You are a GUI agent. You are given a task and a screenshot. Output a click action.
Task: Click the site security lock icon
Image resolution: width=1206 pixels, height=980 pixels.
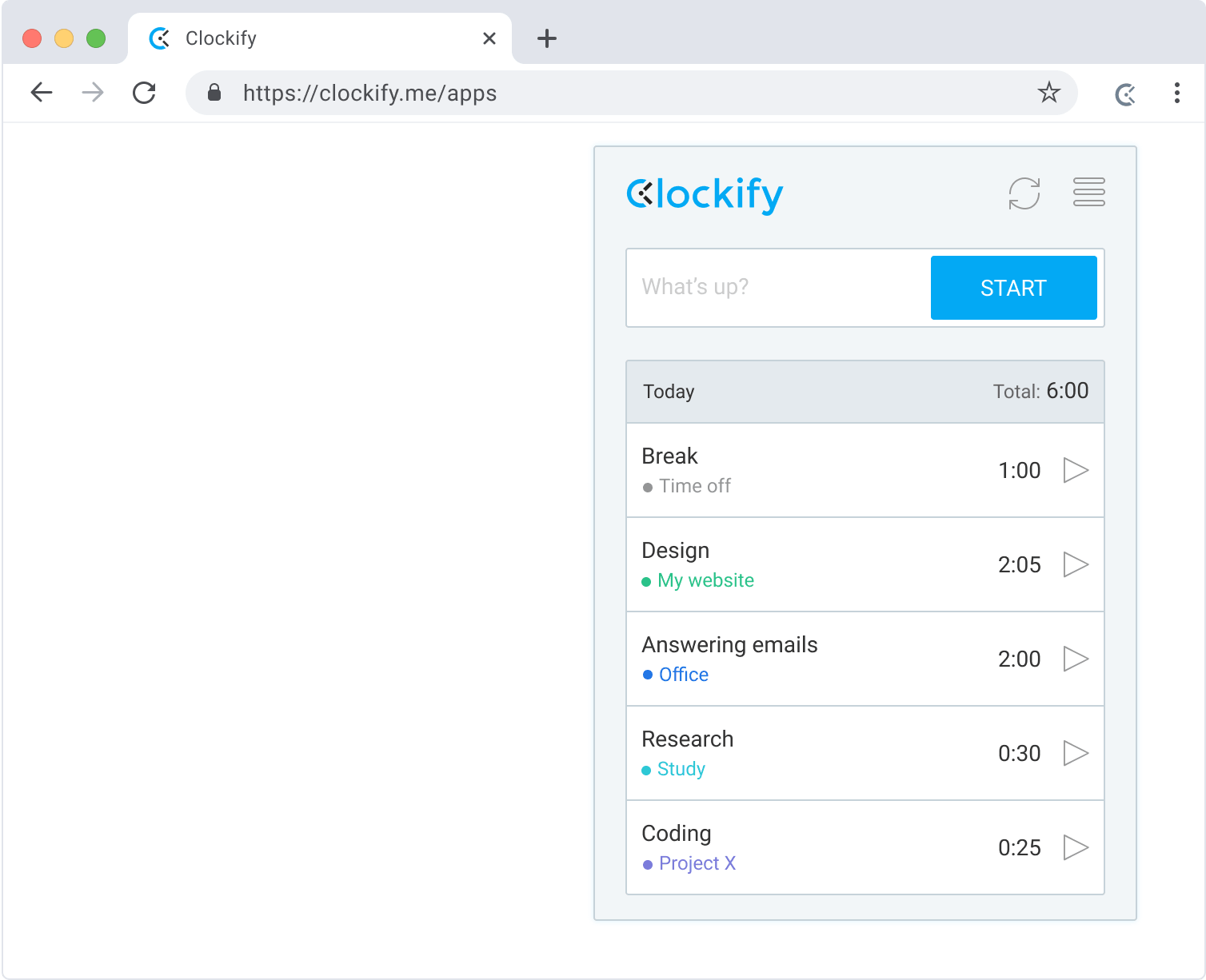pyautogui.click(x=214, y=93)
